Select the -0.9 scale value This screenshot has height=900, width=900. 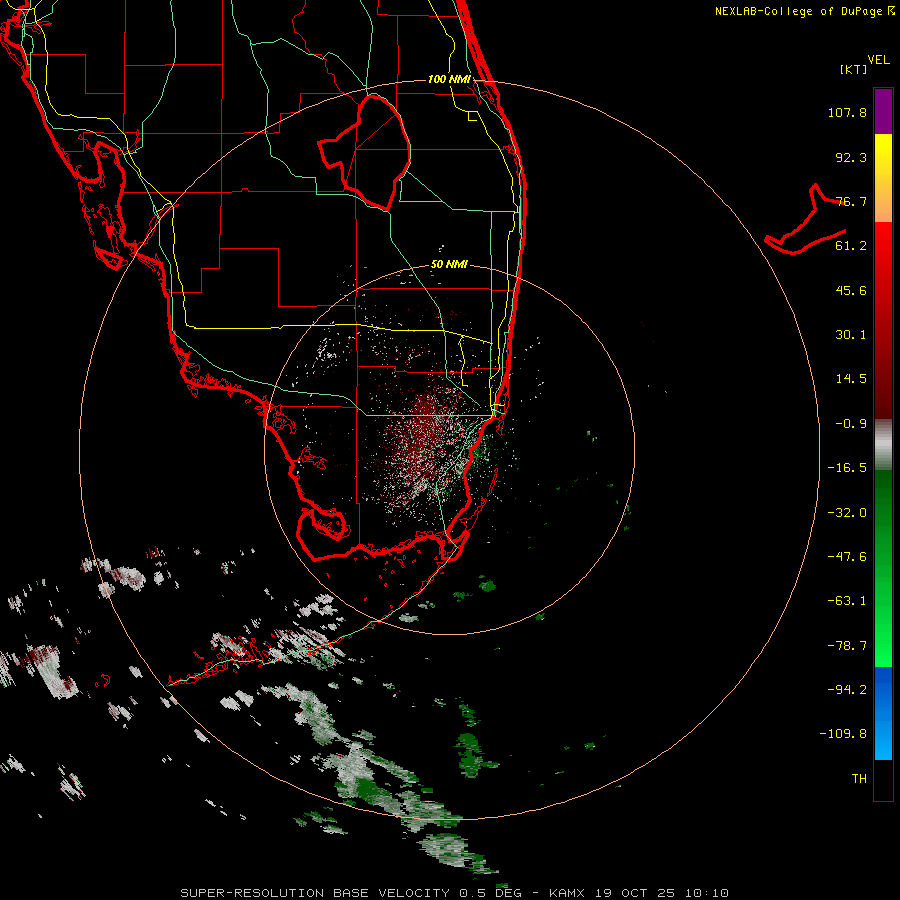pos(851,424)
